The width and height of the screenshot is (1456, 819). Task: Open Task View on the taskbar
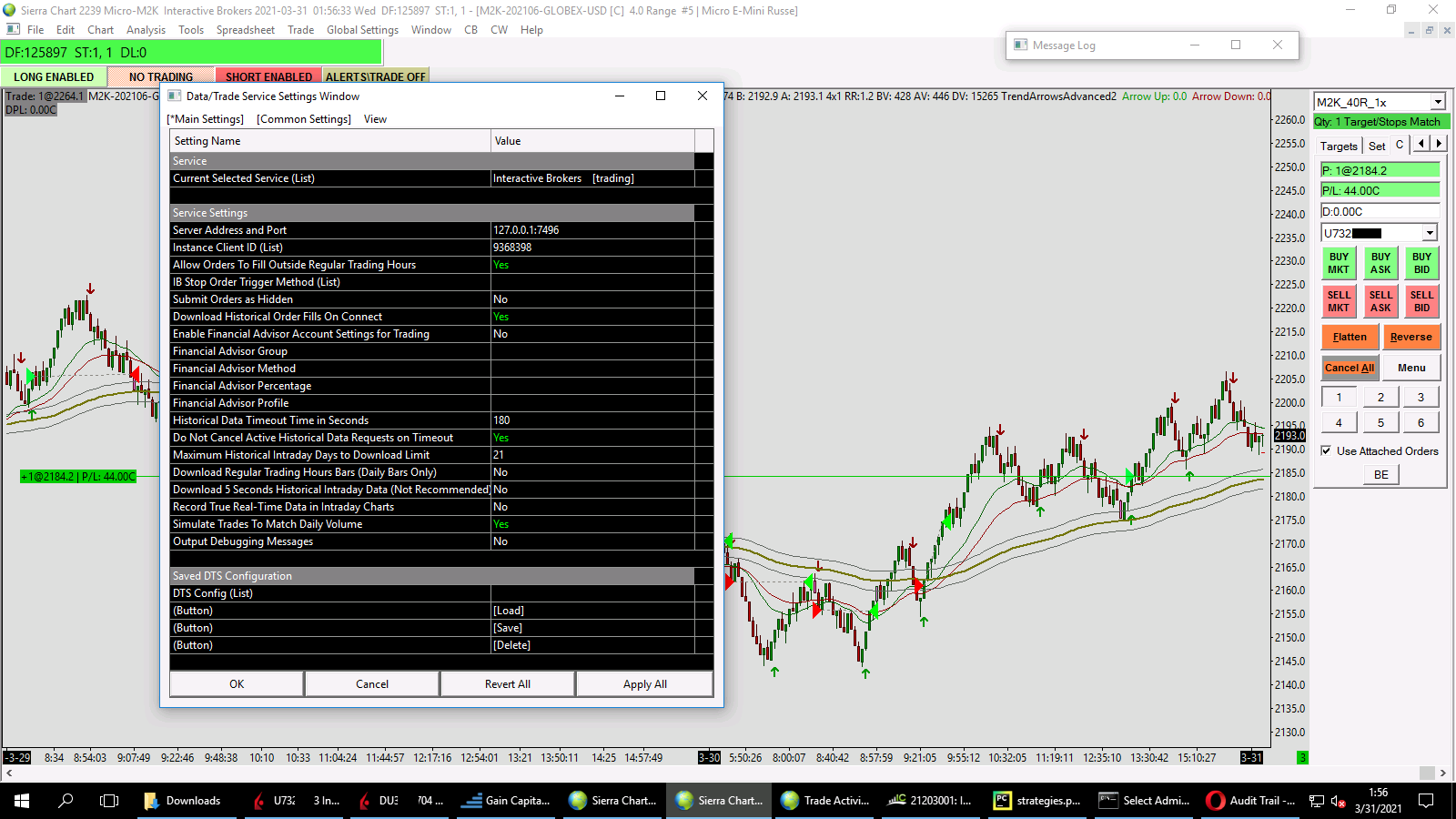tap(109, 801)
